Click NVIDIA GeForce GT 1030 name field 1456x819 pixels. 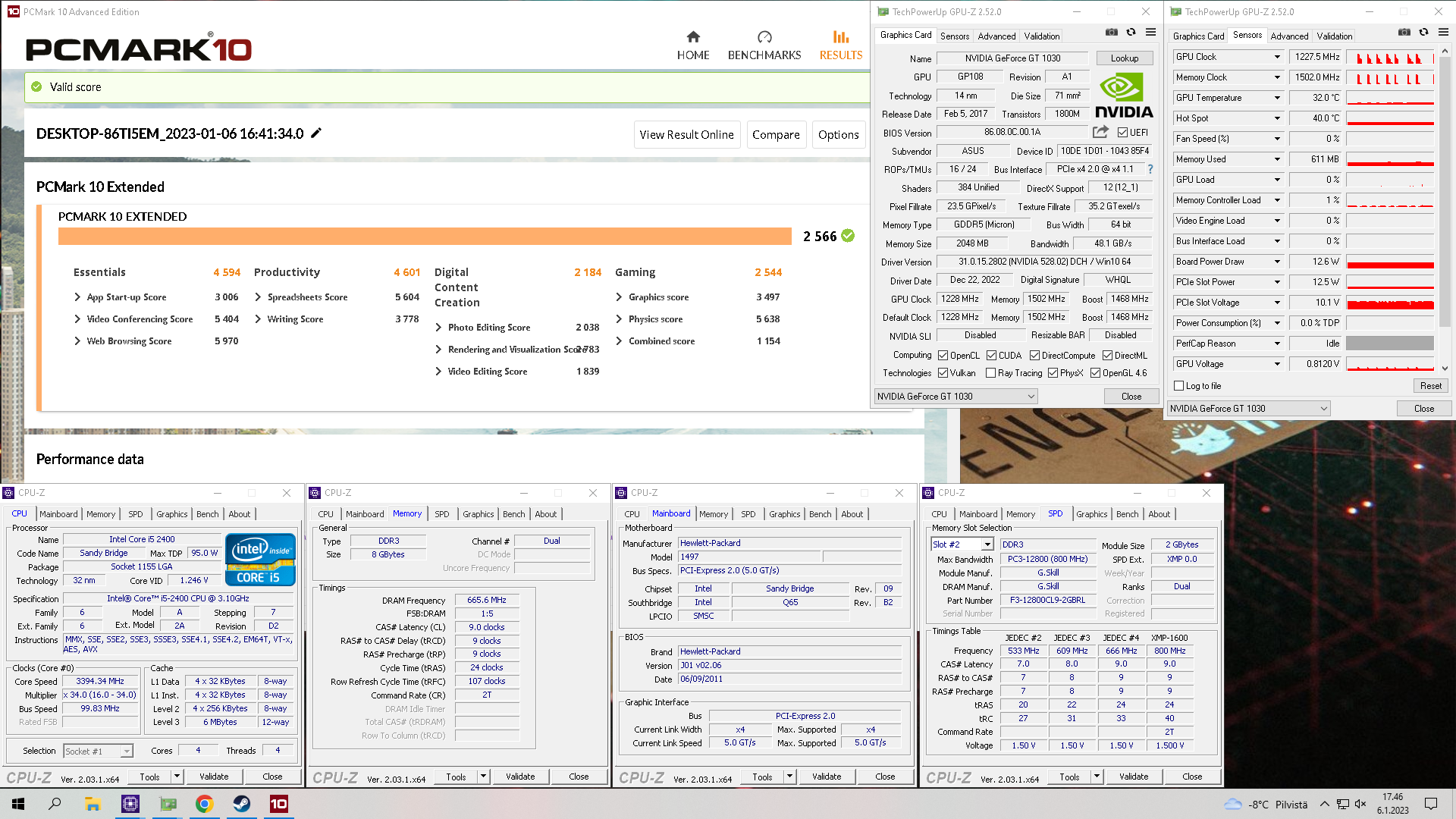click(1013, 58)
